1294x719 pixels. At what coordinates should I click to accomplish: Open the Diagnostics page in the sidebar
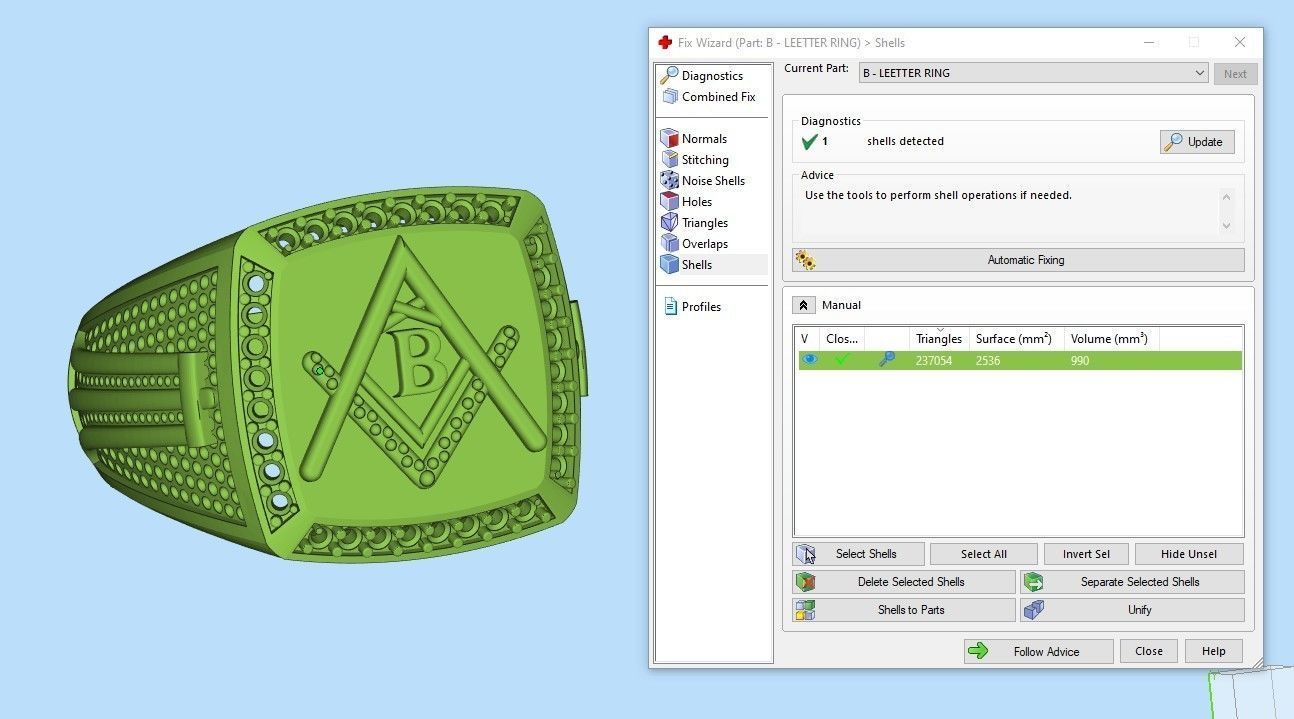pos(712,76)
